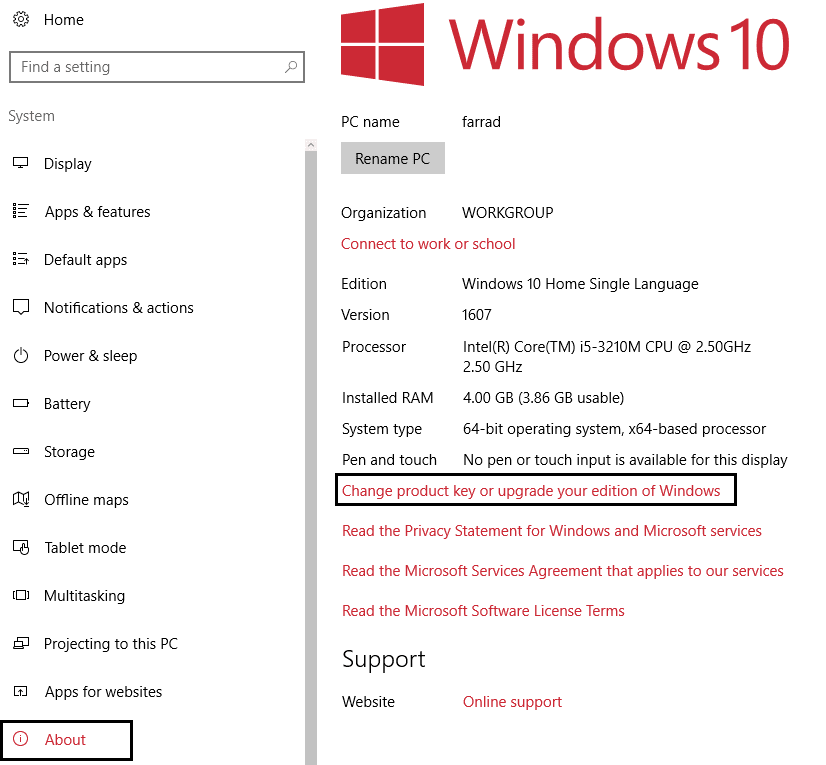Click the Battery icon
Image resolution: width=826 pixels, height=765 pixels.
[x=21, y=403]
